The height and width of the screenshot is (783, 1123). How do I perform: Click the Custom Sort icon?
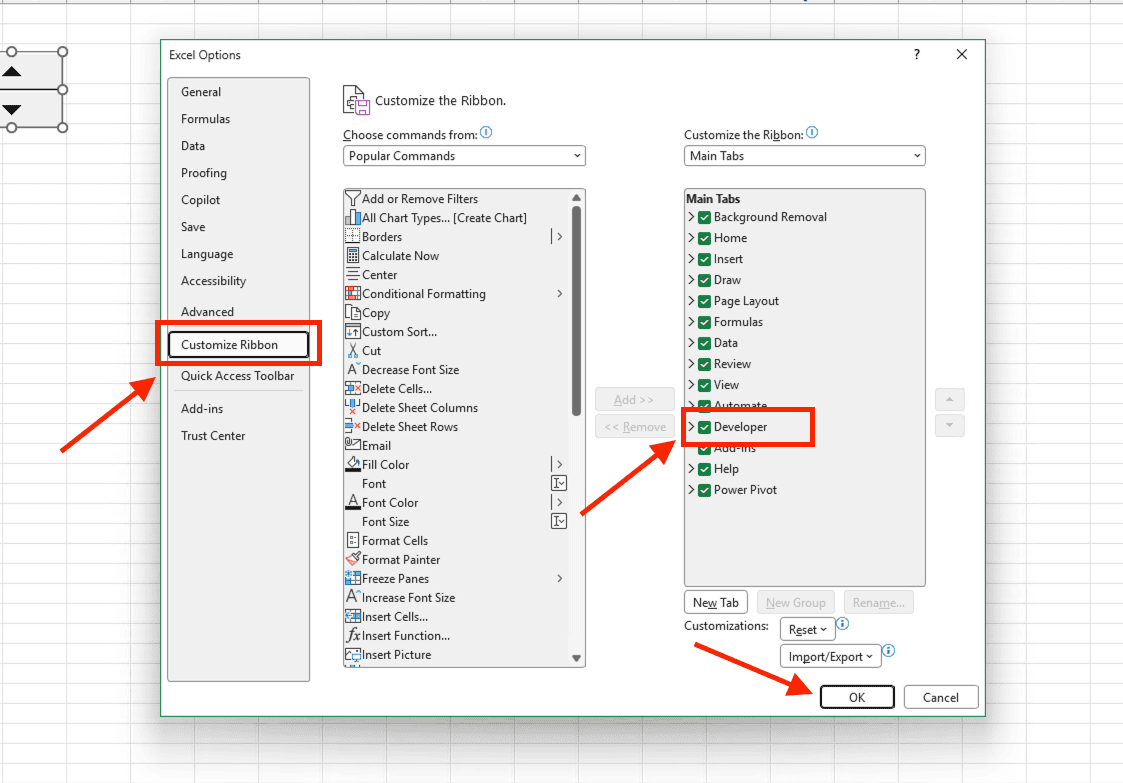point(352,332)
